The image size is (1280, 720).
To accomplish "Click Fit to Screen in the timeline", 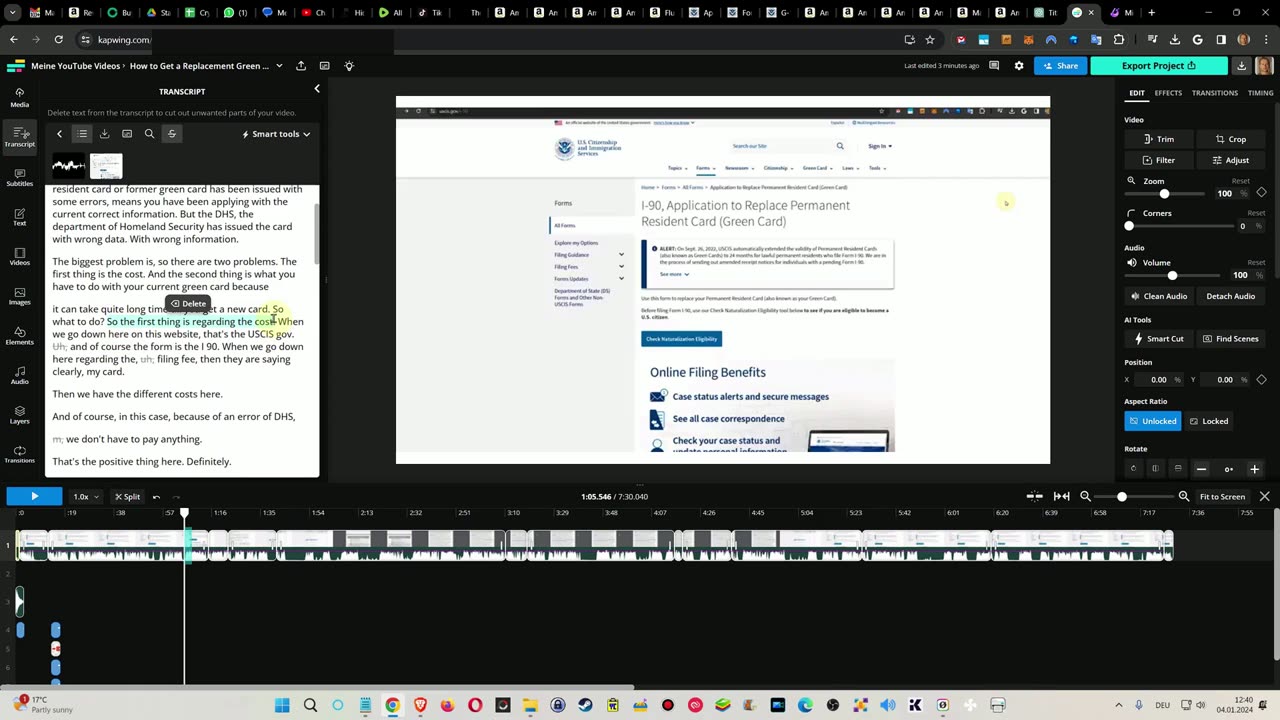I will click(x=1222, y=497).
